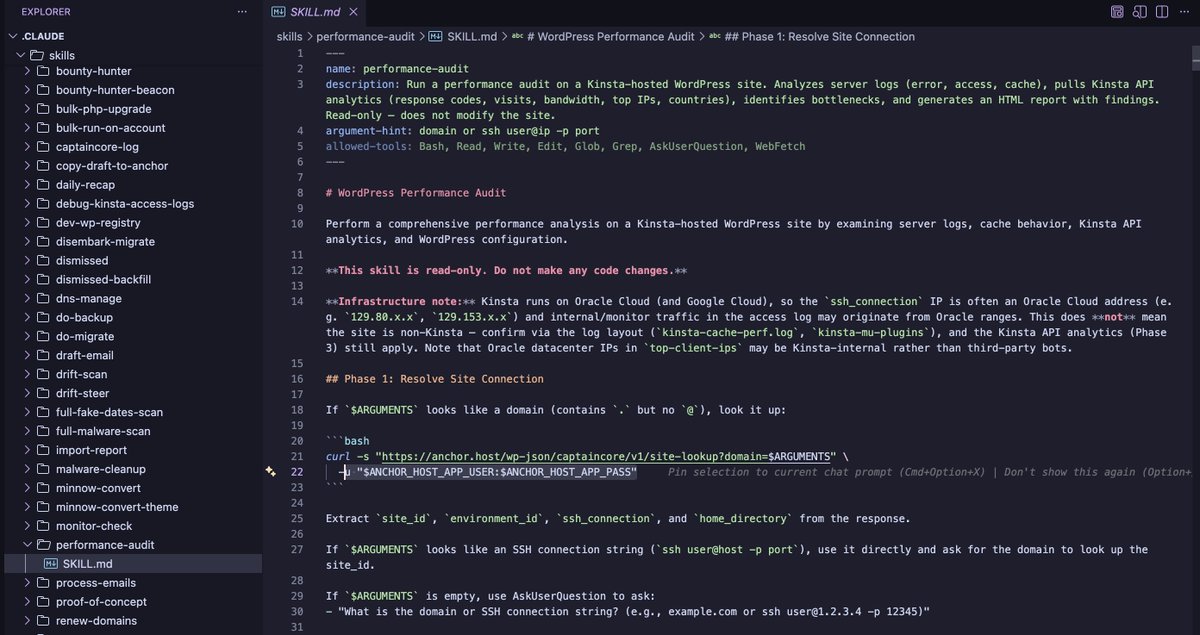Click the 'argument-hint' line text
The height and width of the screenshot is (635, 1200).
(x=463, y=131)
